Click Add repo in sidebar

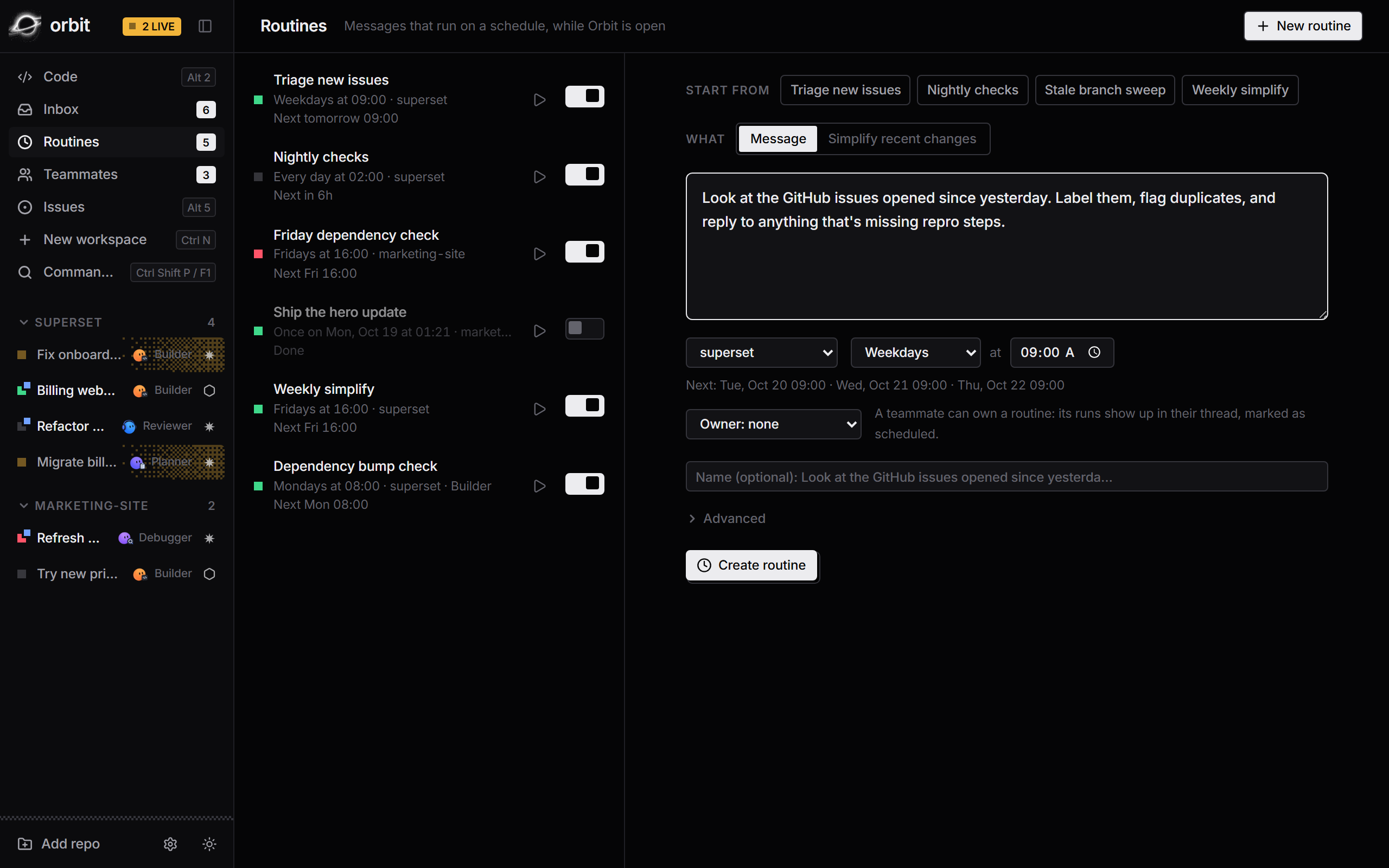[x=59, y=843]
